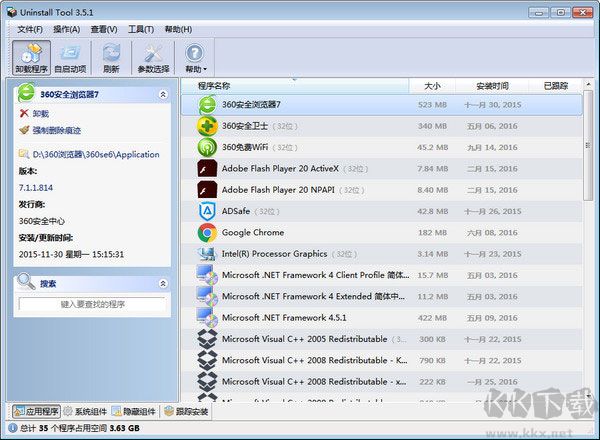Open the 自启动项 startup items tool

pos(70,58)
